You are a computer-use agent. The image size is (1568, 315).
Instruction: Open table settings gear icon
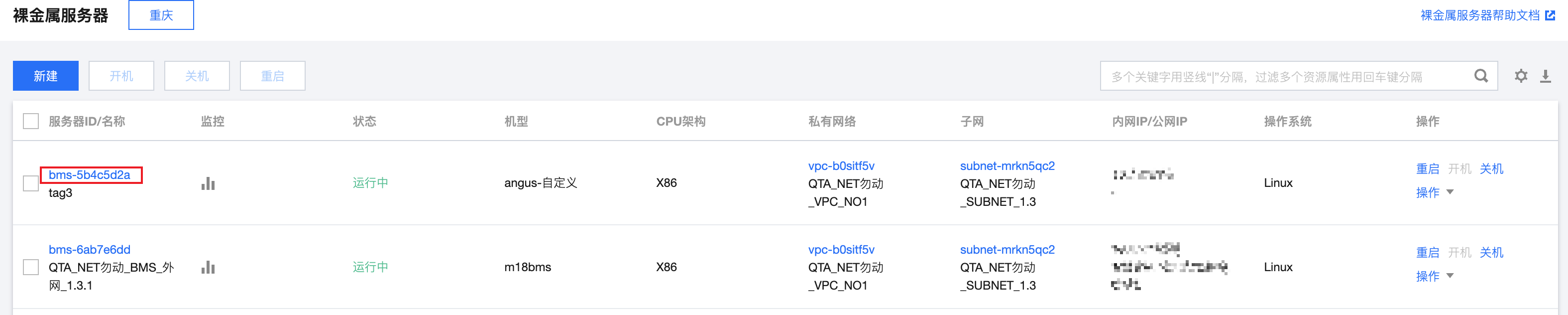click(x=1521, y=76)
